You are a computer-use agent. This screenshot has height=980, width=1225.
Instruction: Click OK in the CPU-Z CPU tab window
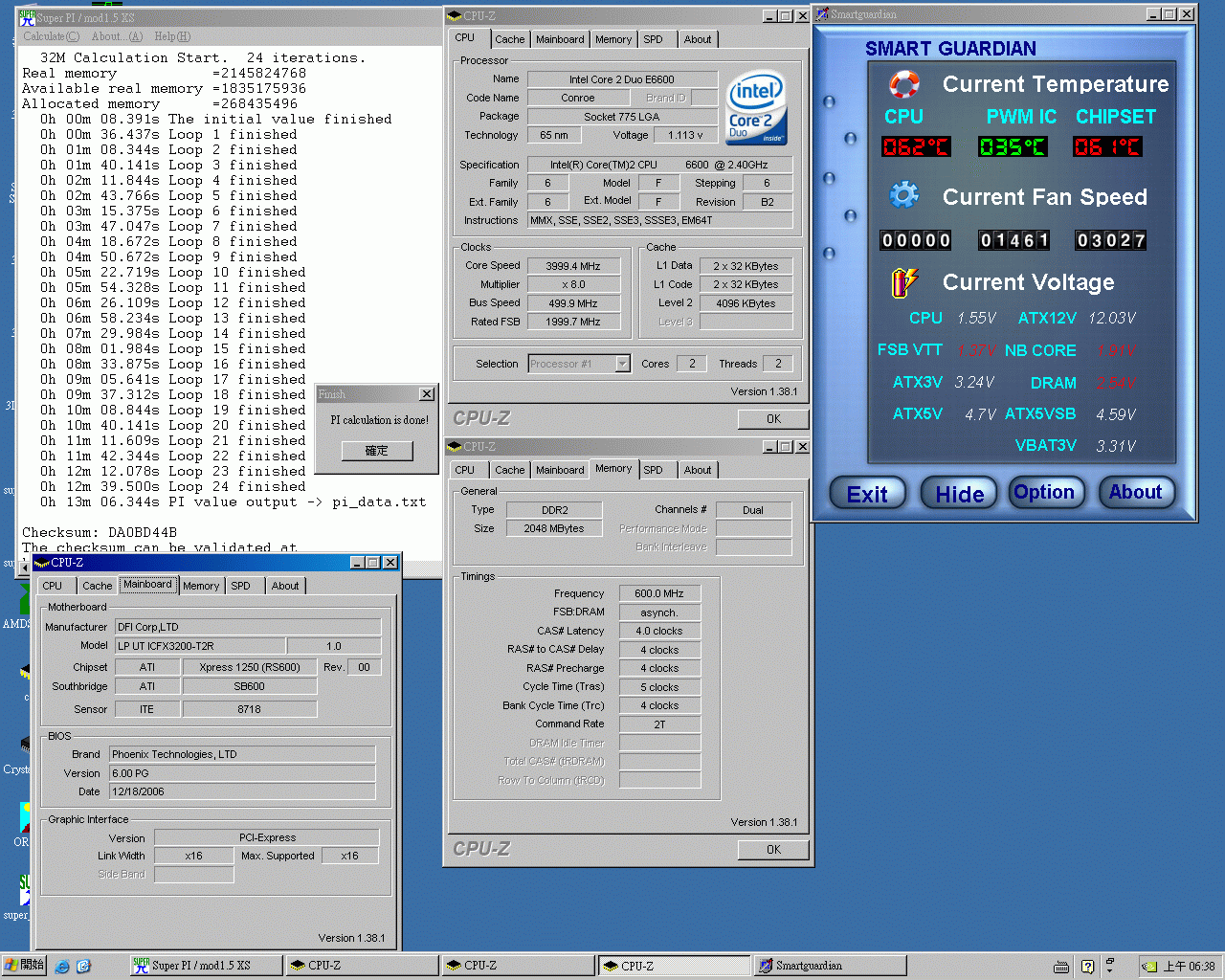click(773, 419)
